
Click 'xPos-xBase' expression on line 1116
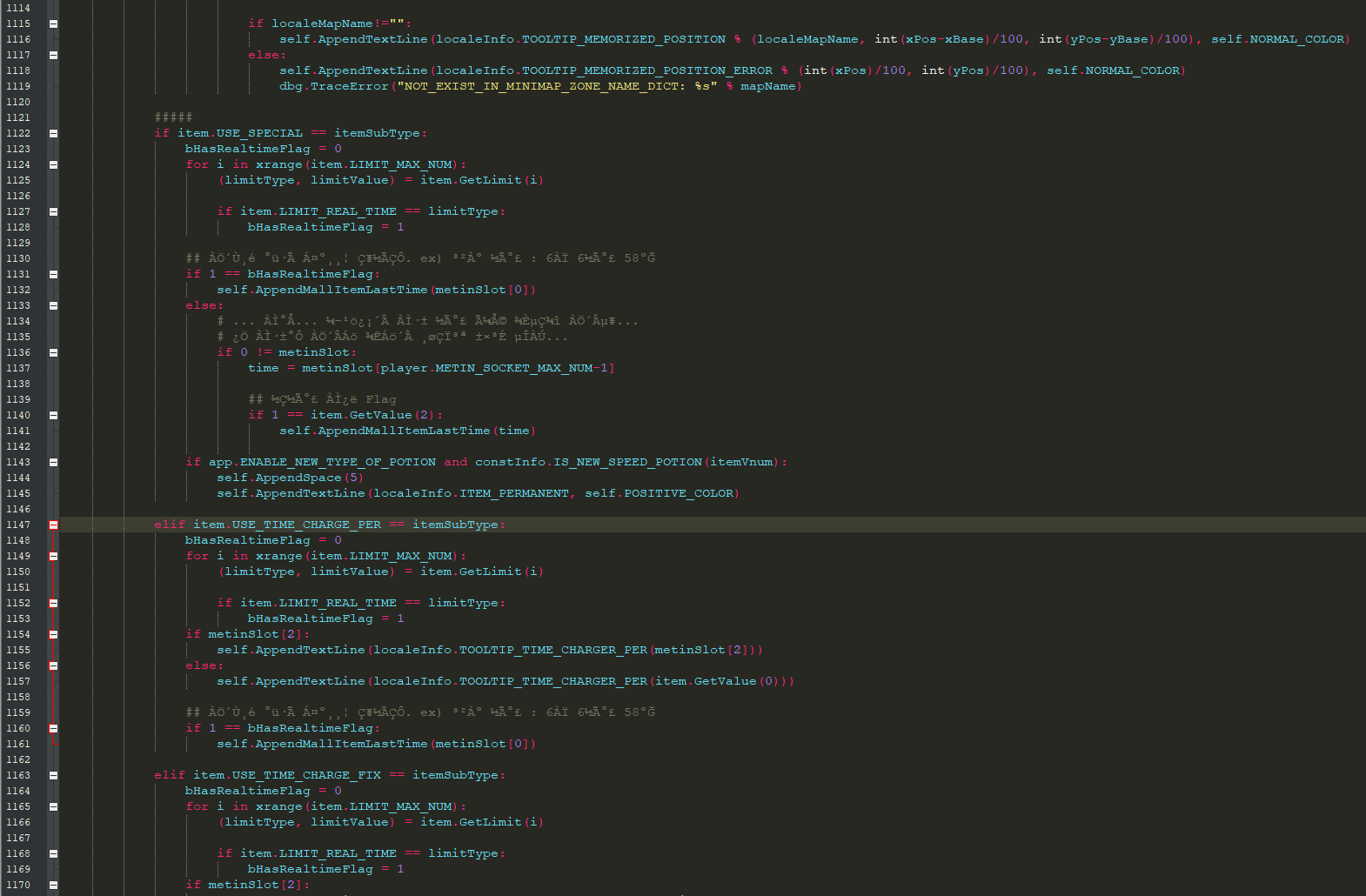point(945,39)
